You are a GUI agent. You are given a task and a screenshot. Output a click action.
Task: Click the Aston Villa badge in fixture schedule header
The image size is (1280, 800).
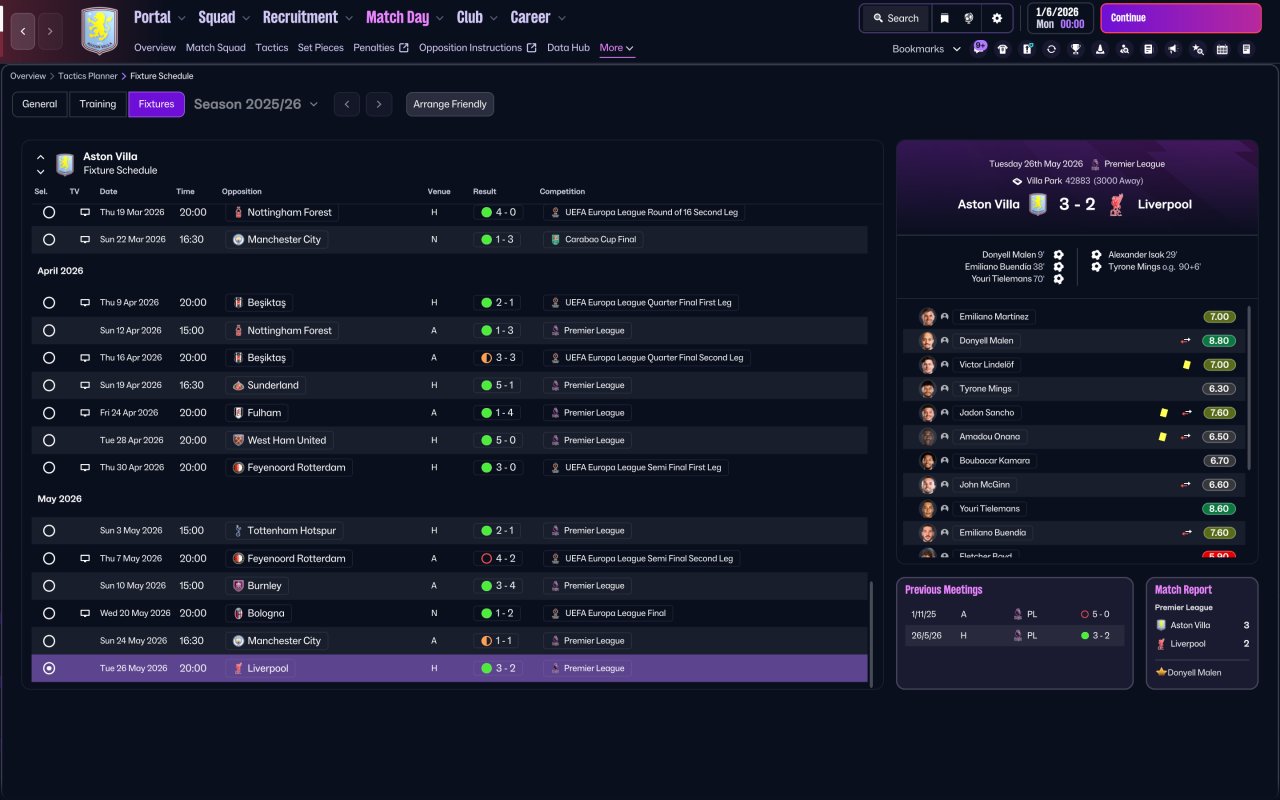pos(65,164)
